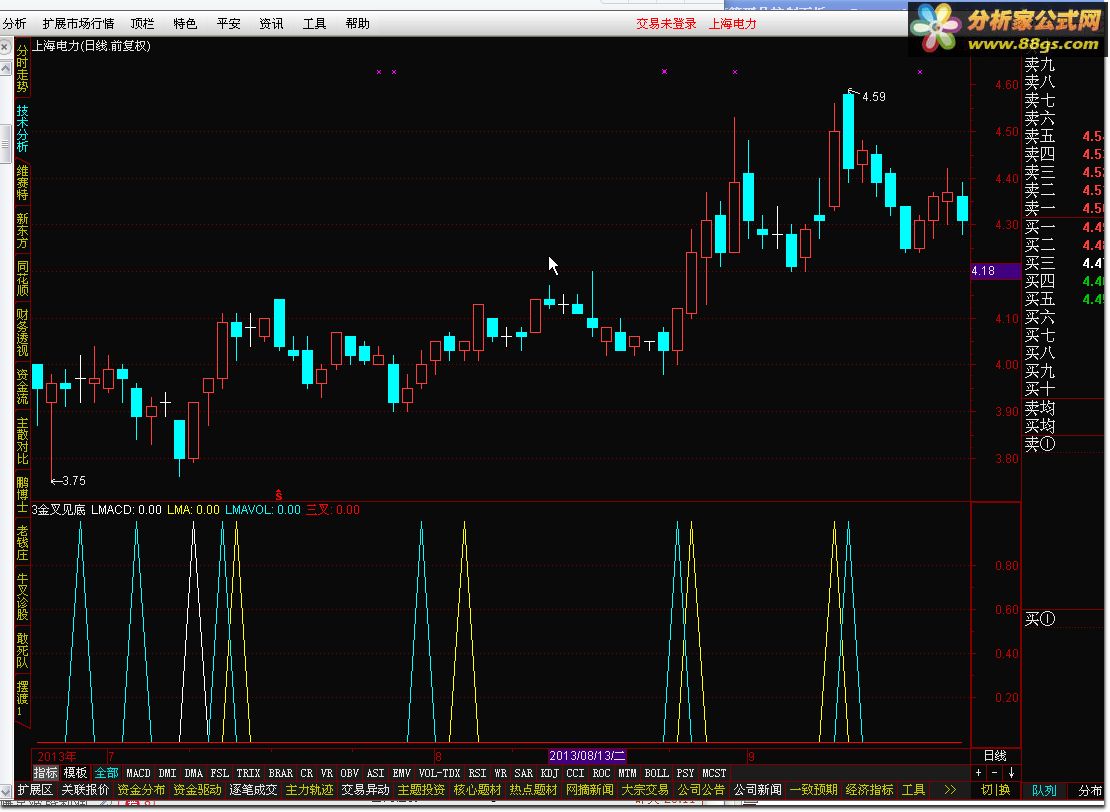Expand more bottom tabs with >> arrow
The image size is (1110, 812).
(950, 789)
